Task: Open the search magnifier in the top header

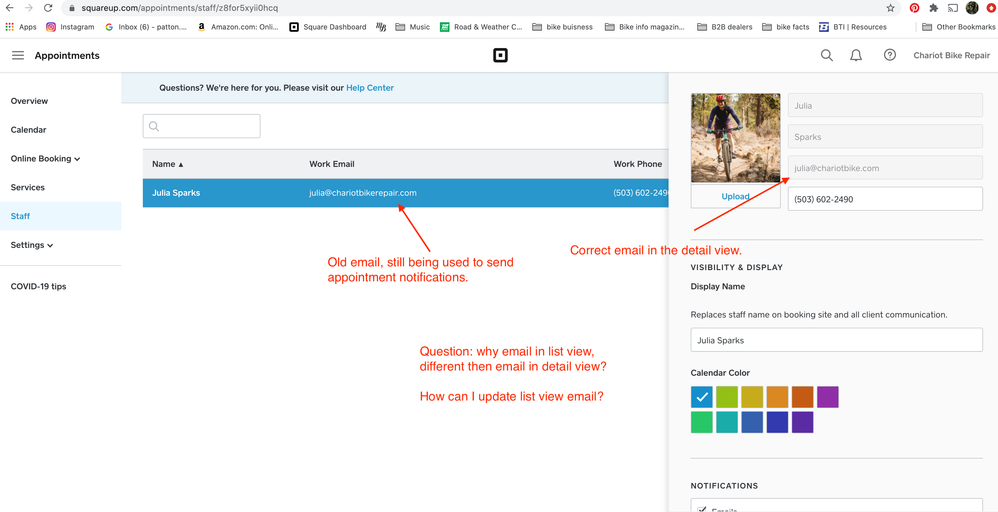Action: point(826,55)
